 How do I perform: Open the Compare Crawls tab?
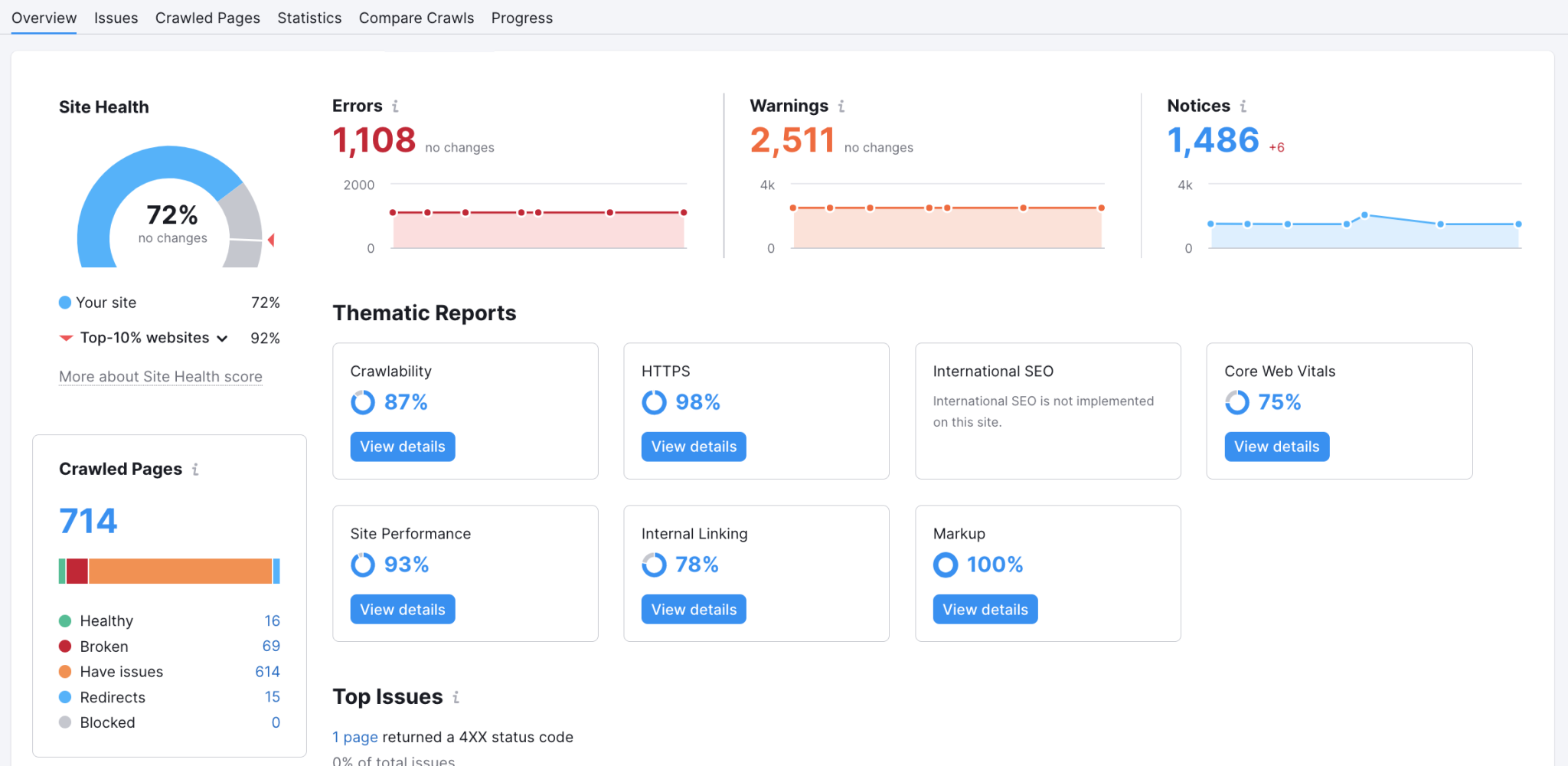click(x=416, y=18)
